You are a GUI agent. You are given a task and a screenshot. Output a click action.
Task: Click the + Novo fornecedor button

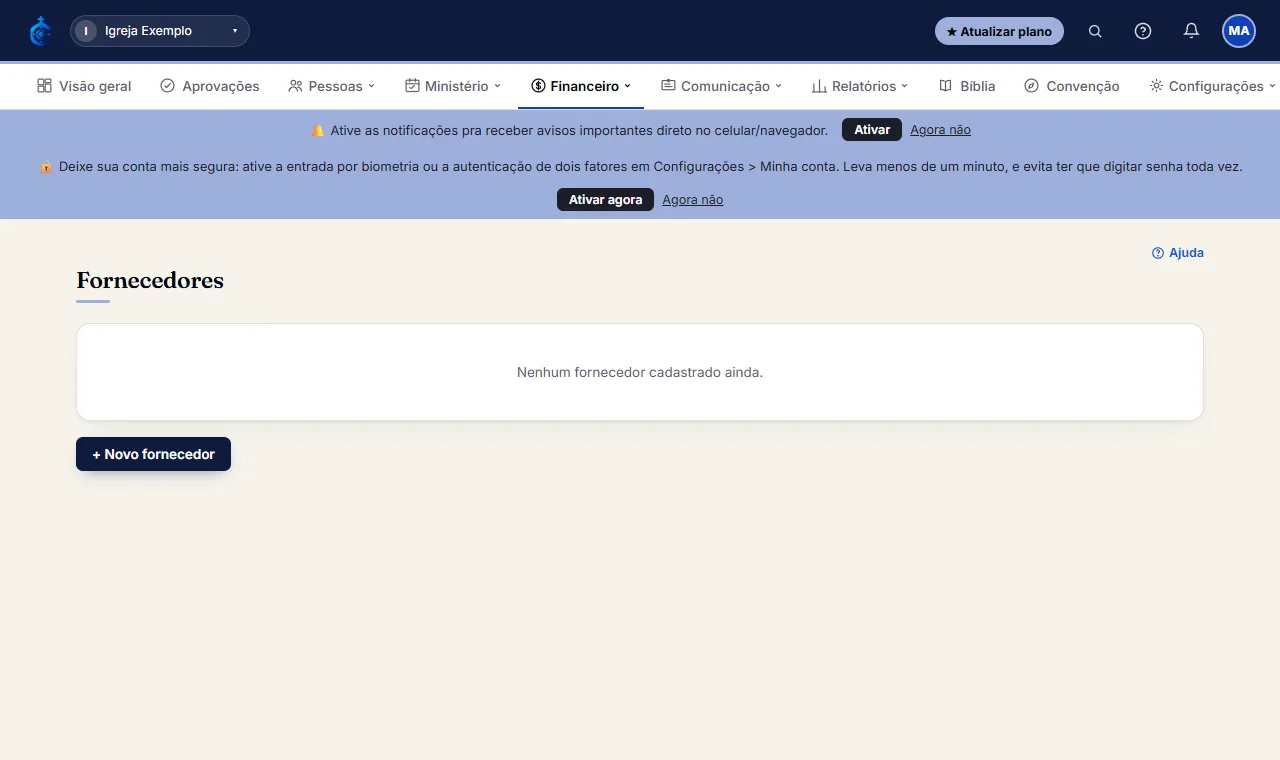point(153,454)
